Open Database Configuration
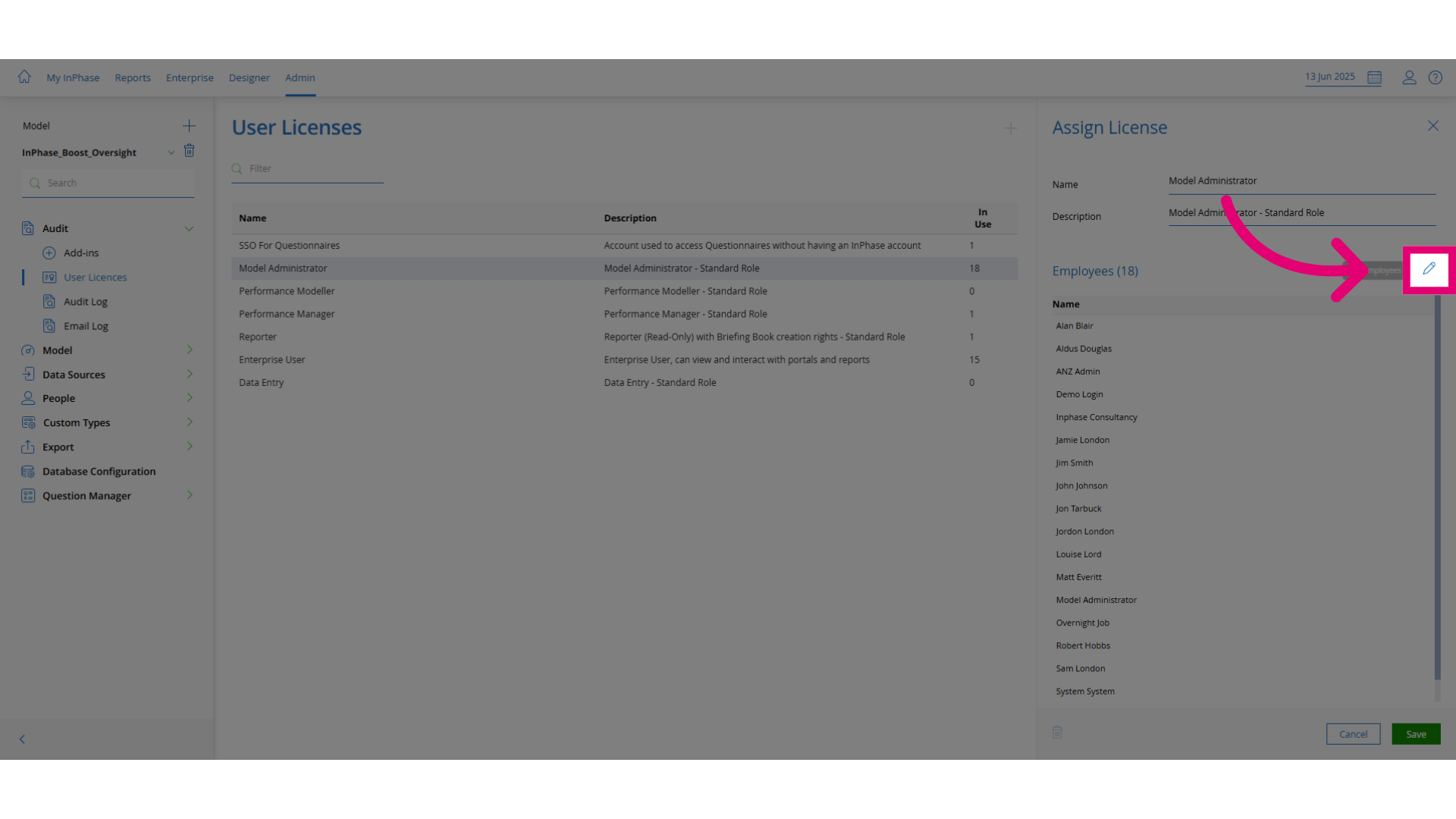This screenshot has width=1456, height=819. pos(99,471)
